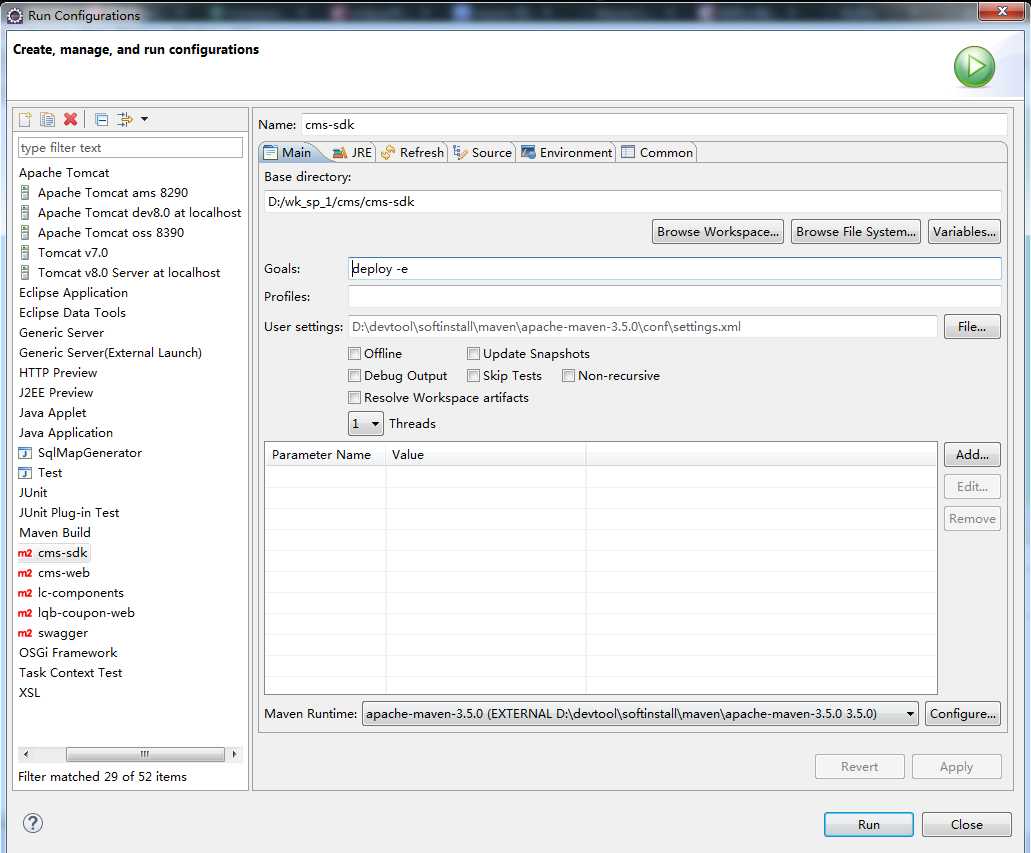Select the Java Application category
This screenshot has height=853, width=1031.
coord(66,433)
